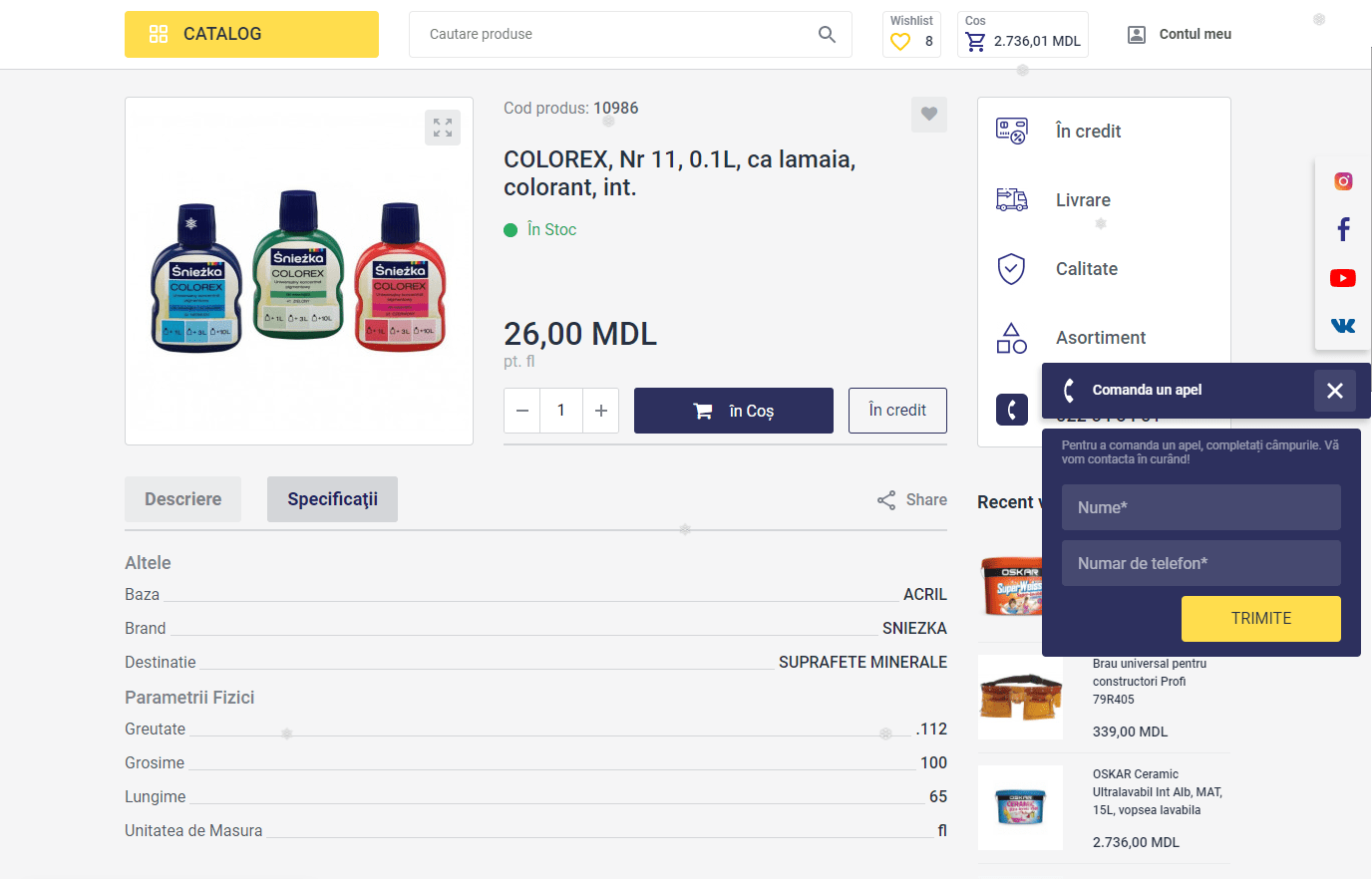Click the ACRIL base value

(925, 594)
